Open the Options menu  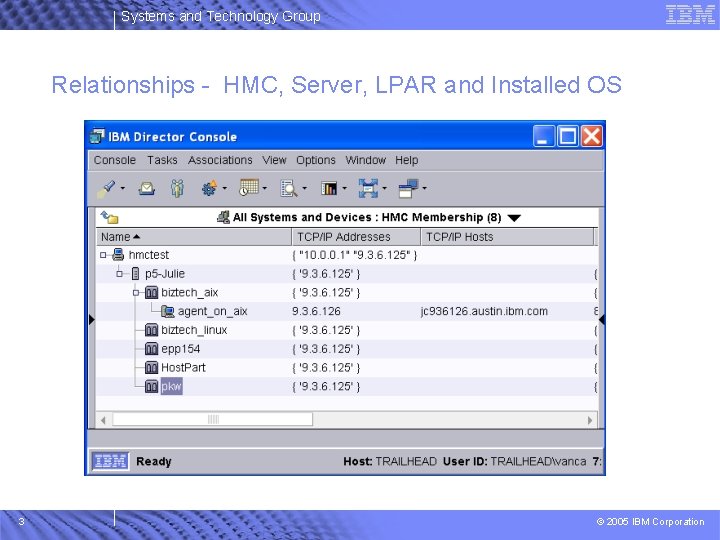click(x=315, y=160)
